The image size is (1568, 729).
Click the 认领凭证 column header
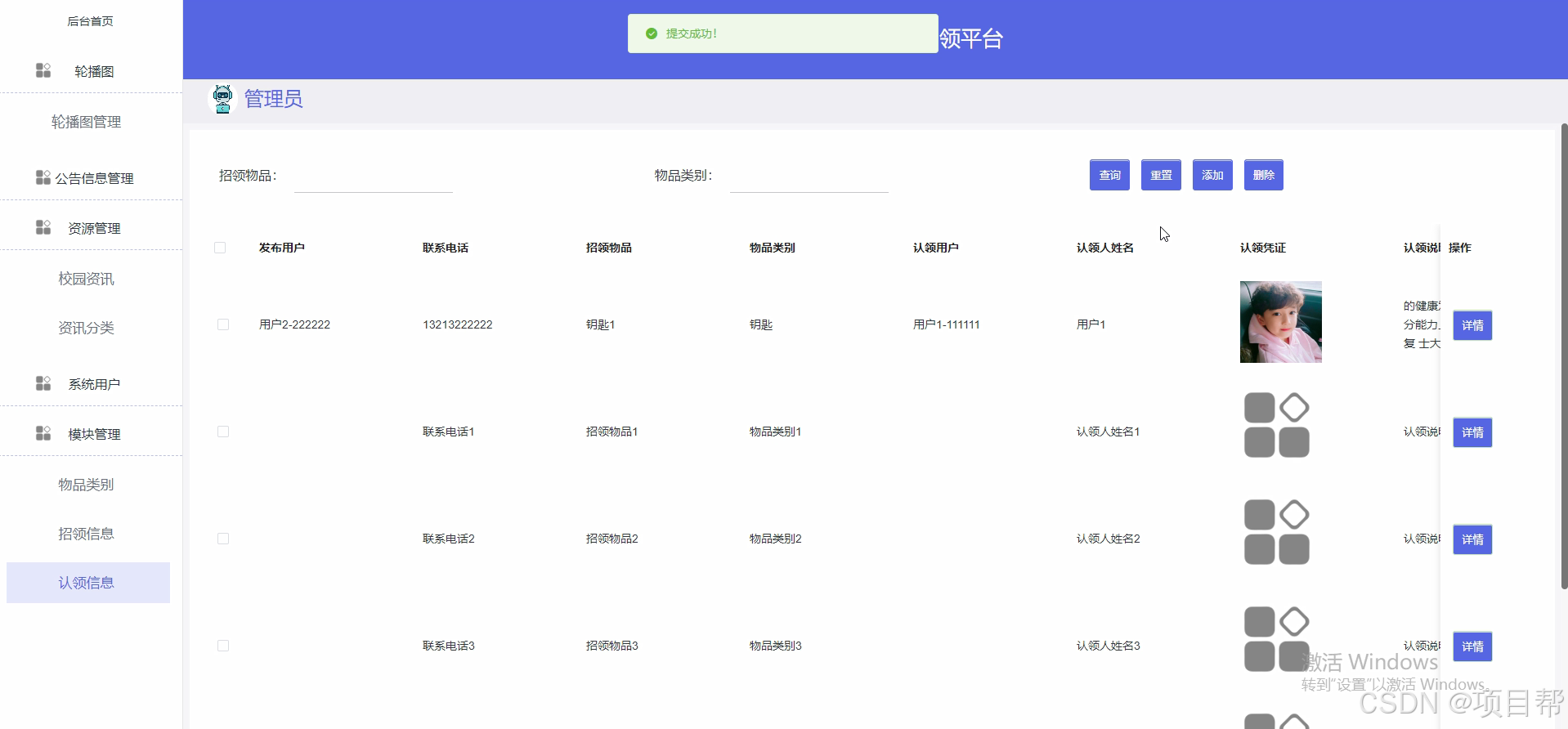tap(1263, 248)
